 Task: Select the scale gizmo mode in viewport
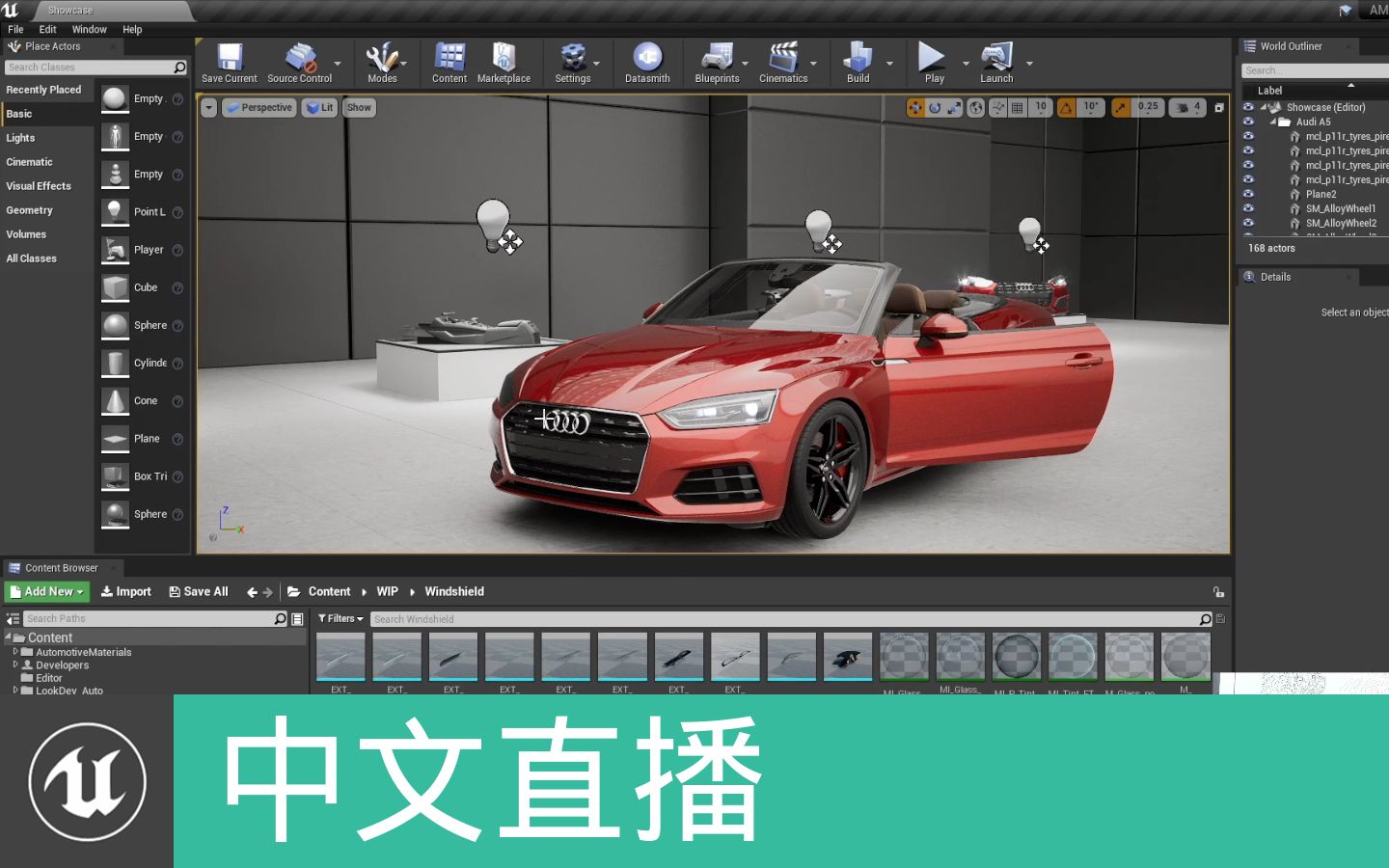(x=954, y=108)
